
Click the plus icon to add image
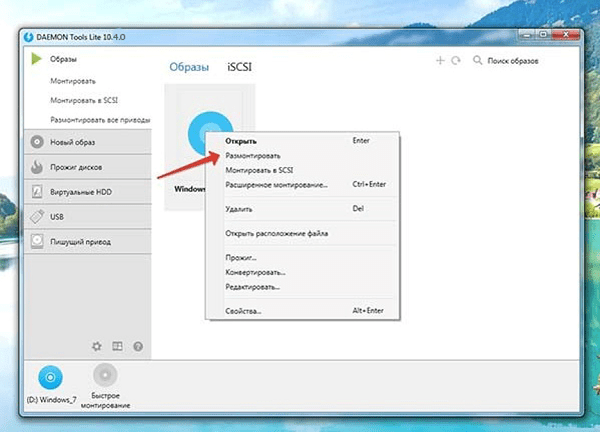pos(440,60)
